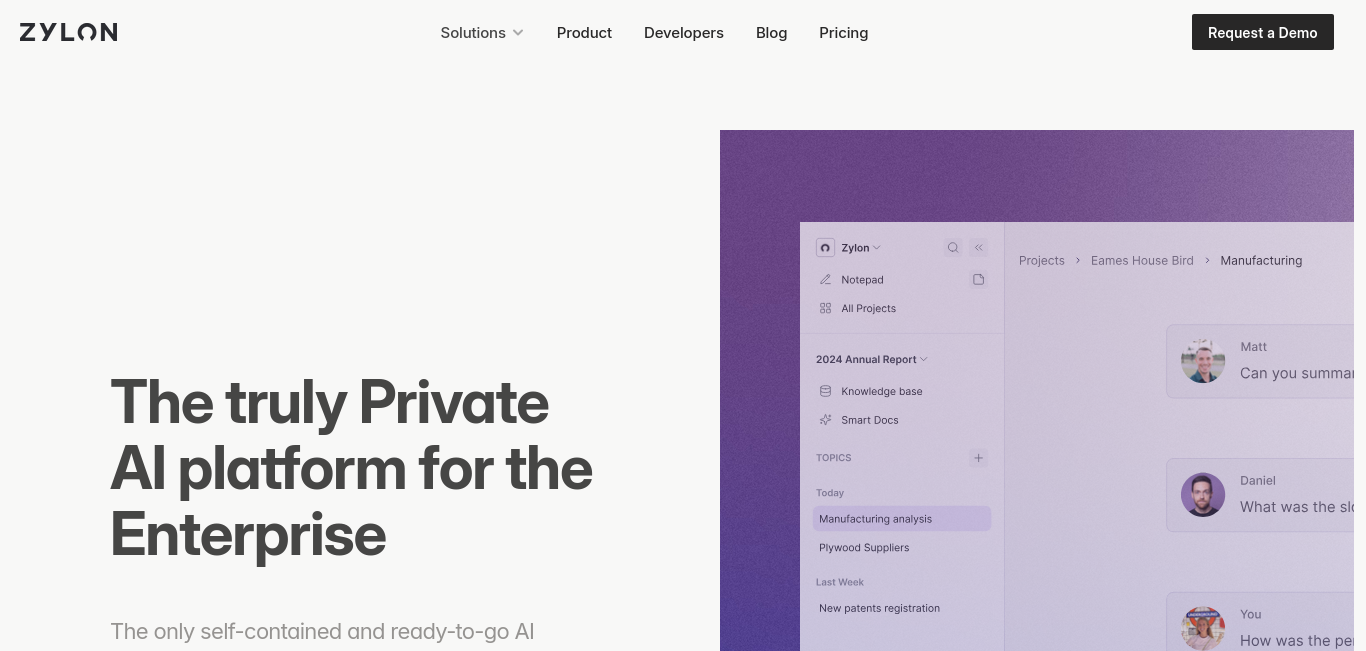Select the Manufacturing analysis topic
This screenshot has height=651, width=1366.
[x=902, y=519]
